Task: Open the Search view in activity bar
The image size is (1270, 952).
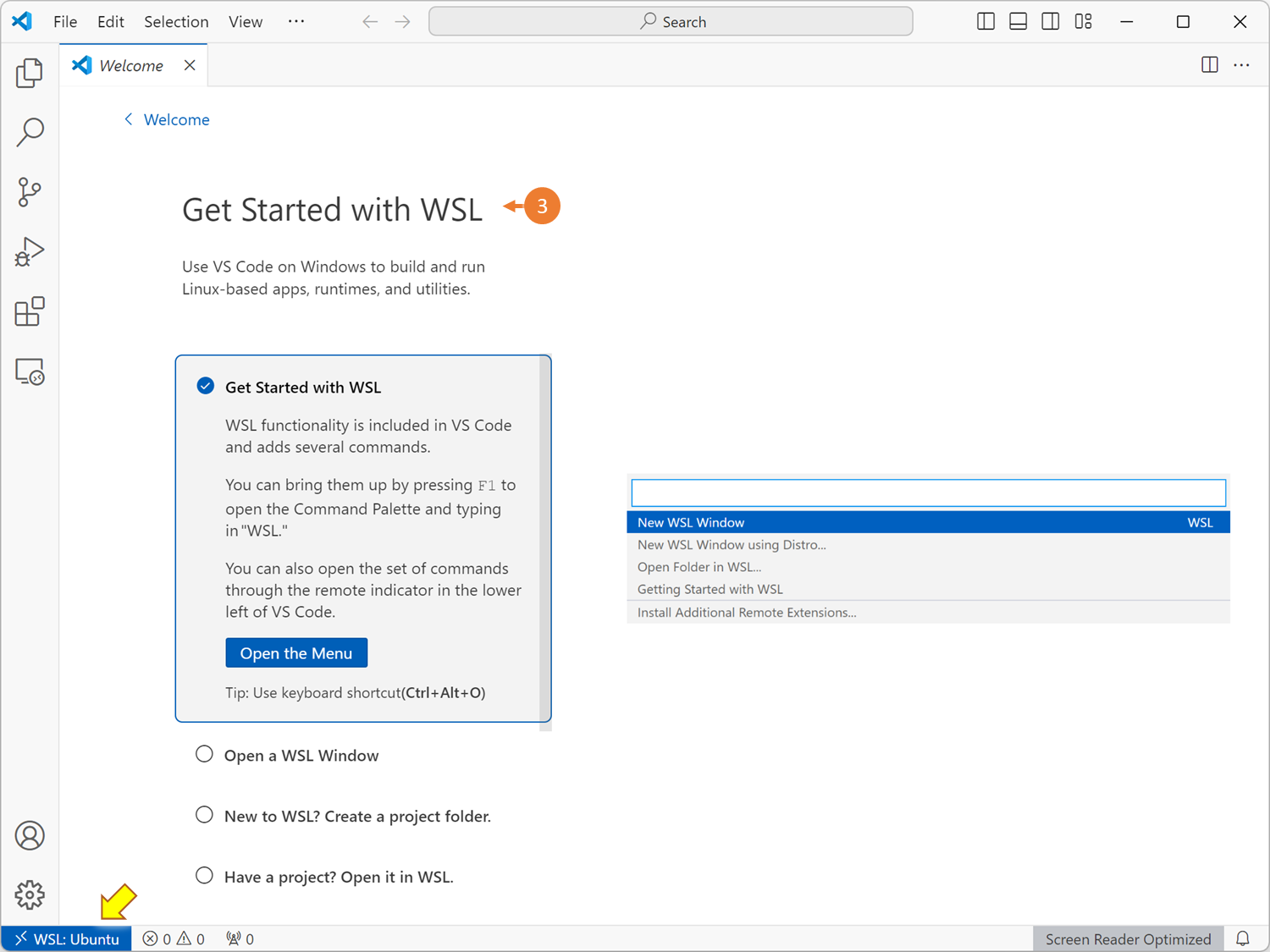Action: click(x=30, y=132)
